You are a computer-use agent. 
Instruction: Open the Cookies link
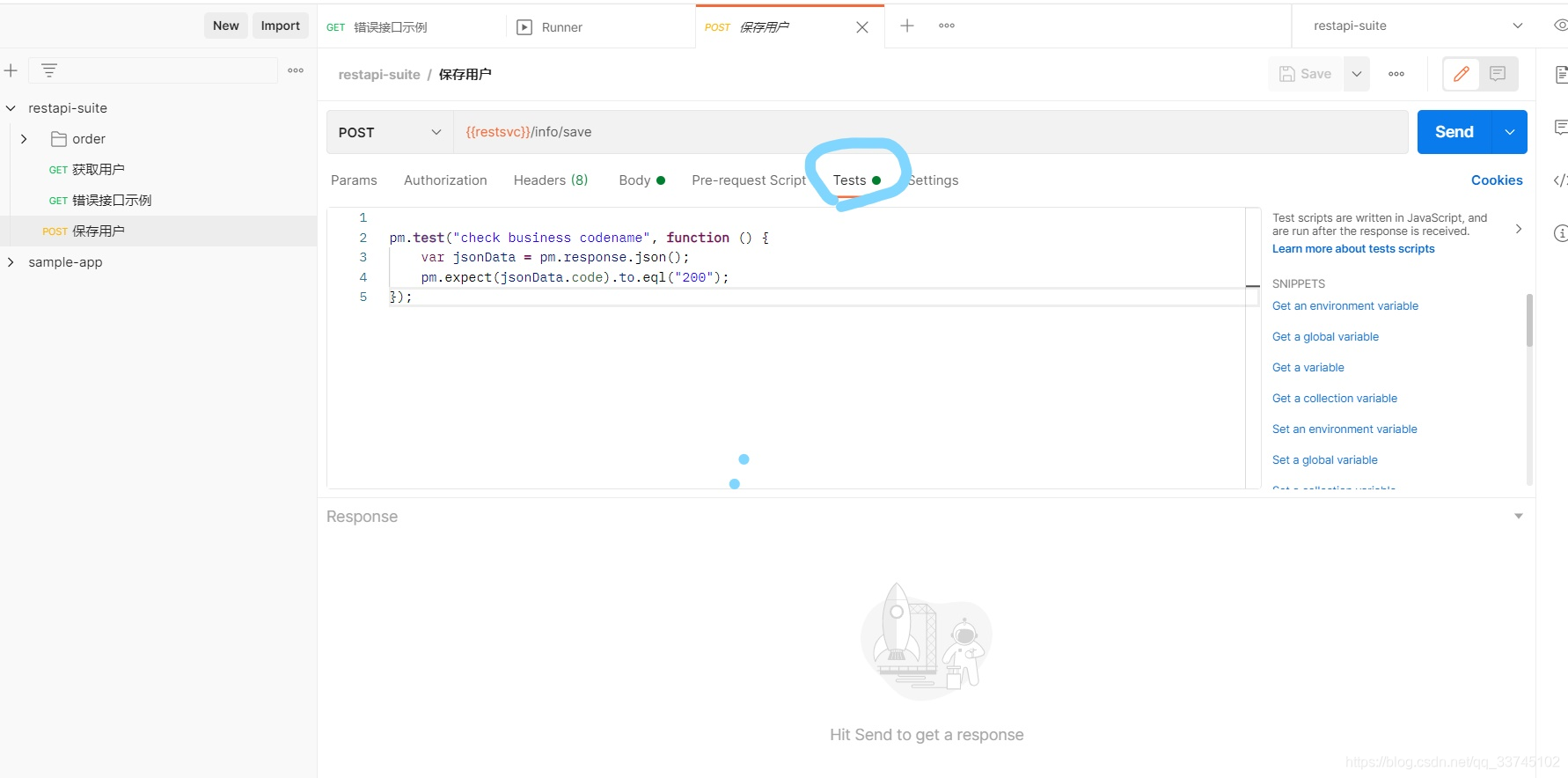point(1497,180)
